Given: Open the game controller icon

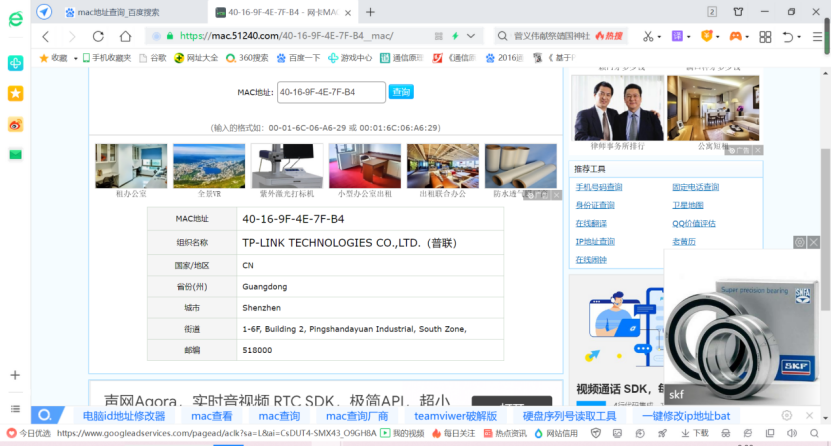Looking at the screenshot, I should [736, 36].
